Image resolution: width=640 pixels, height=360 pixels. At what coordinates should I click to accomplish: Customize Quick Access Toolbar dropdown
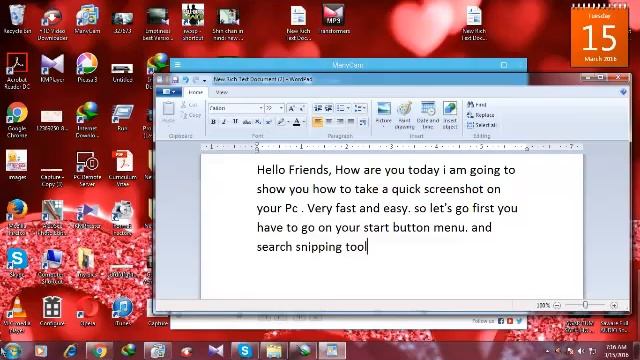click(204, 80)
